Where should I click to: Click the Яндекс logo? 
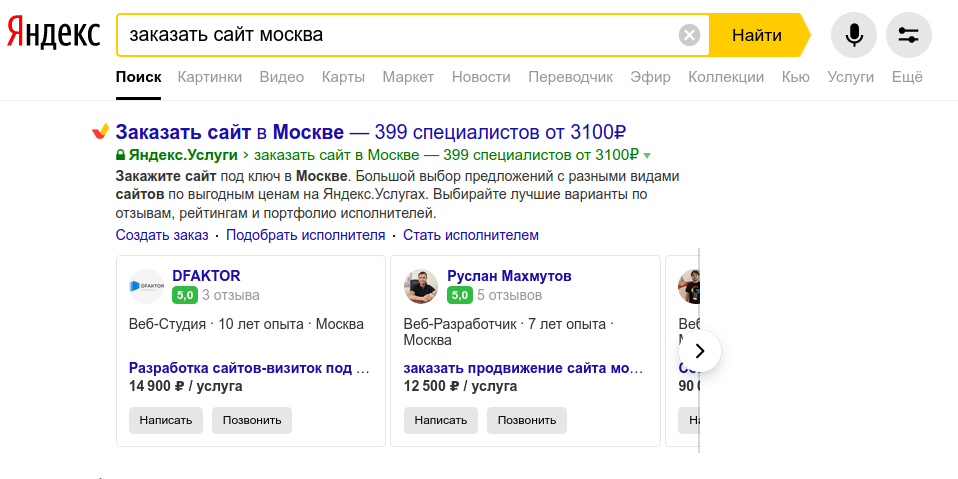53,33
